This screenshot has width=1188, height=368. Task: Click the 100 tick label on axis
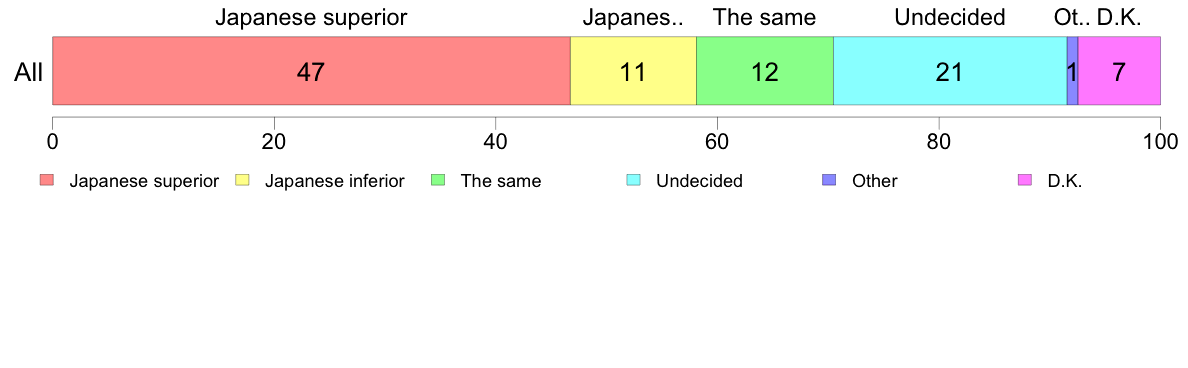click(x=1159, y=140)
